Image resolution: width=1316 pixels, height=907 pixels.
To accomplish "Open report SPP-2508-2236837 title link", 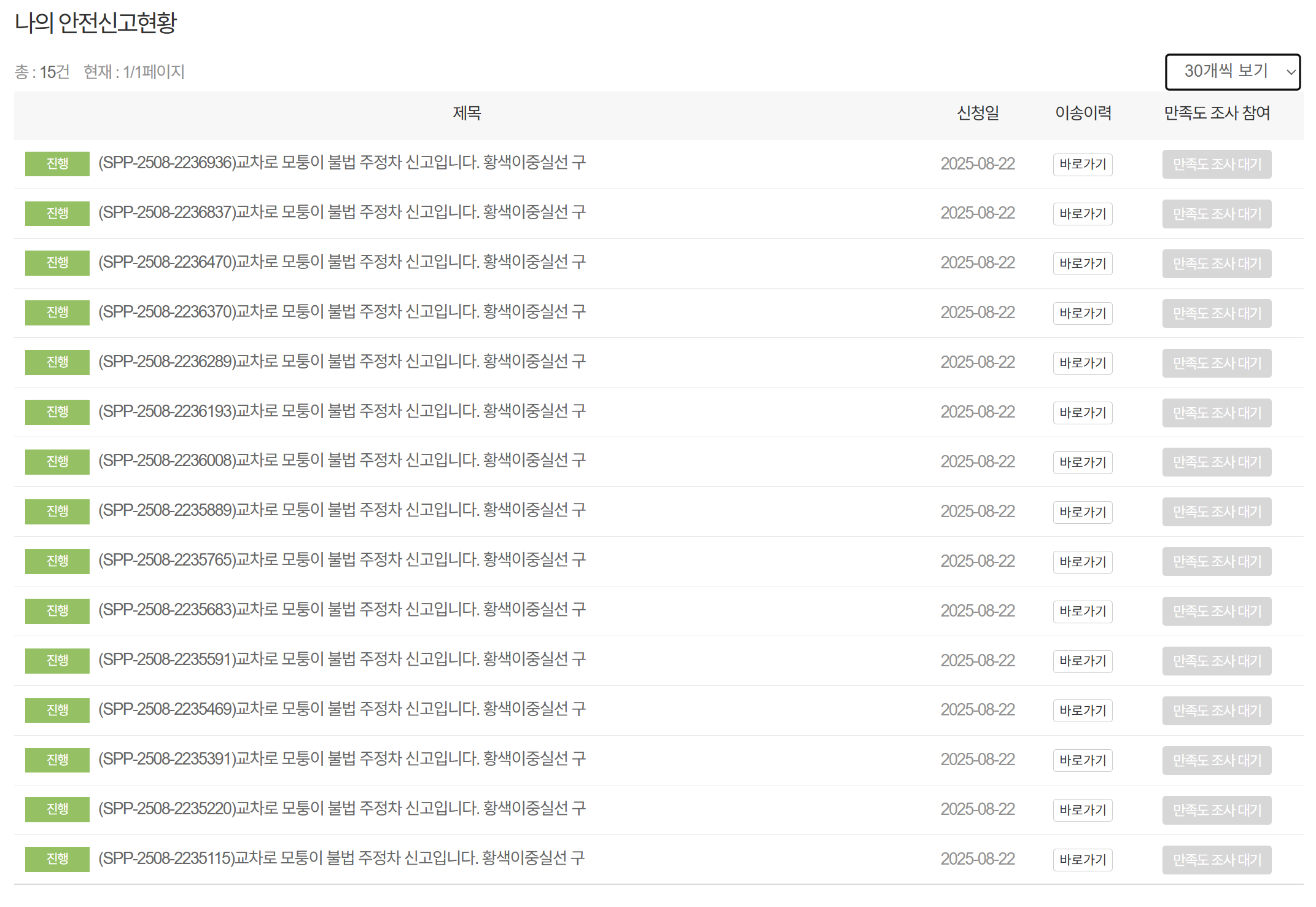I will [342, 212].
